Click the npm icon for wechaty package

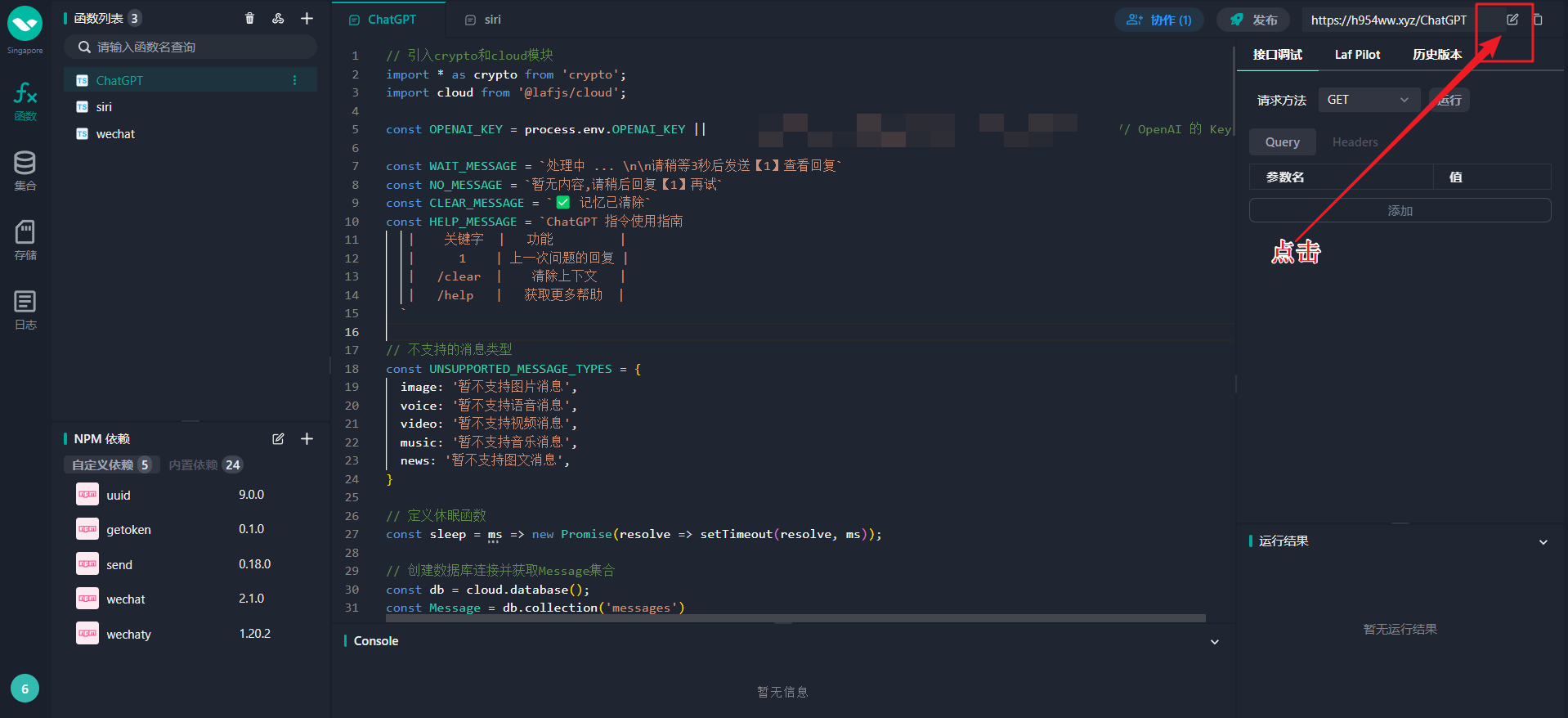[87, 634]
